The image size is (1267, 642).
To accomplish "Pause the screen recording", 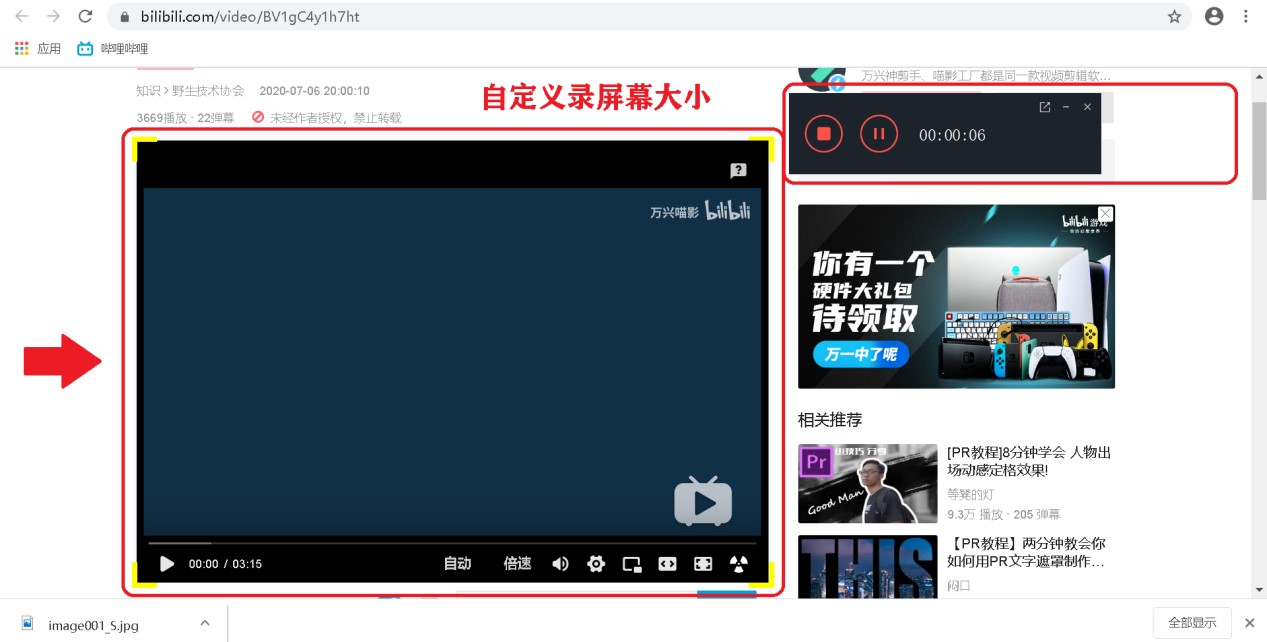I will [879, 133].
